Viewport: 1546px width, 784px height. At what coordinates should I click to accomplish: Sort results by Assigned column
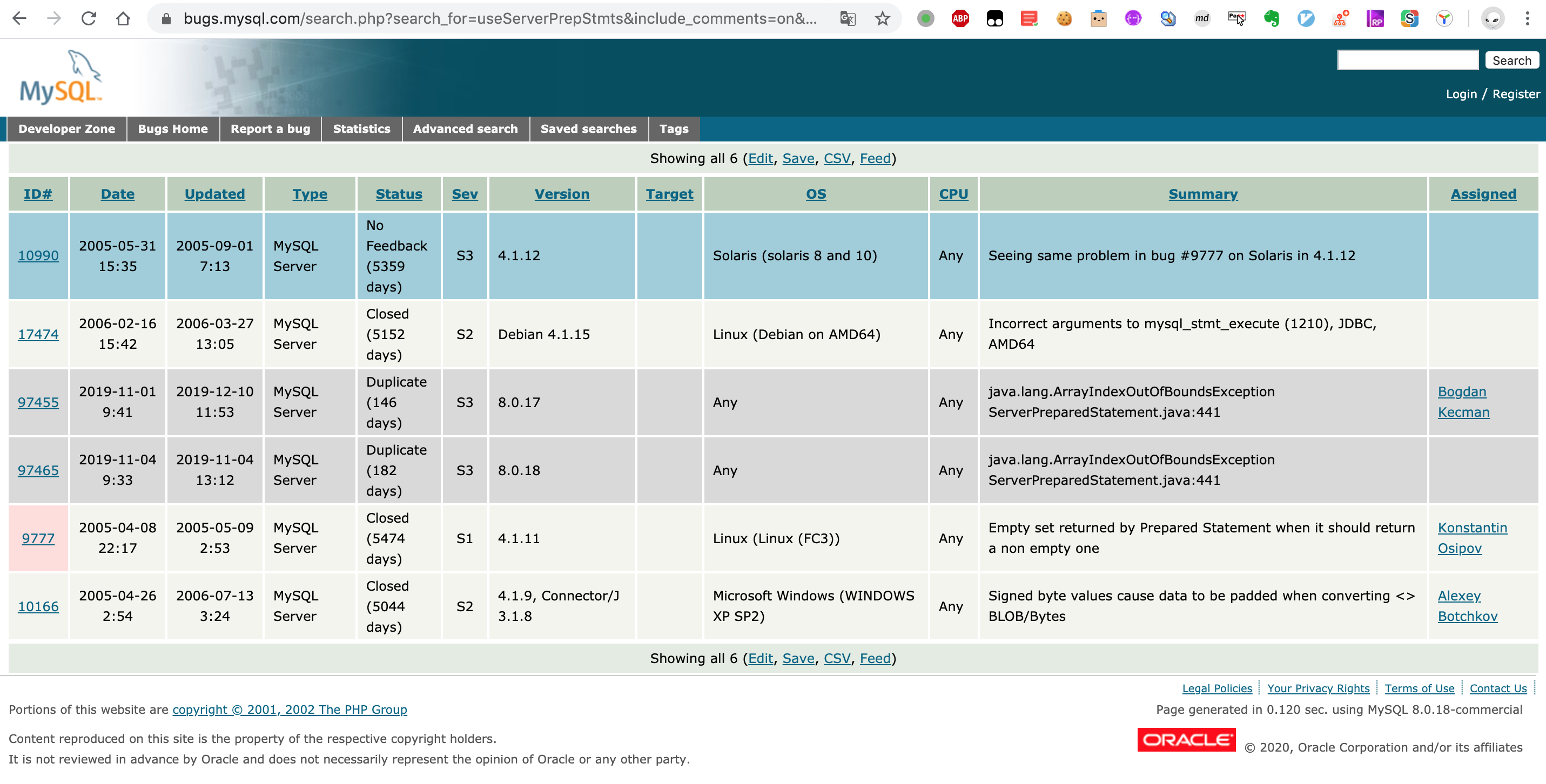click(1483, 194)
